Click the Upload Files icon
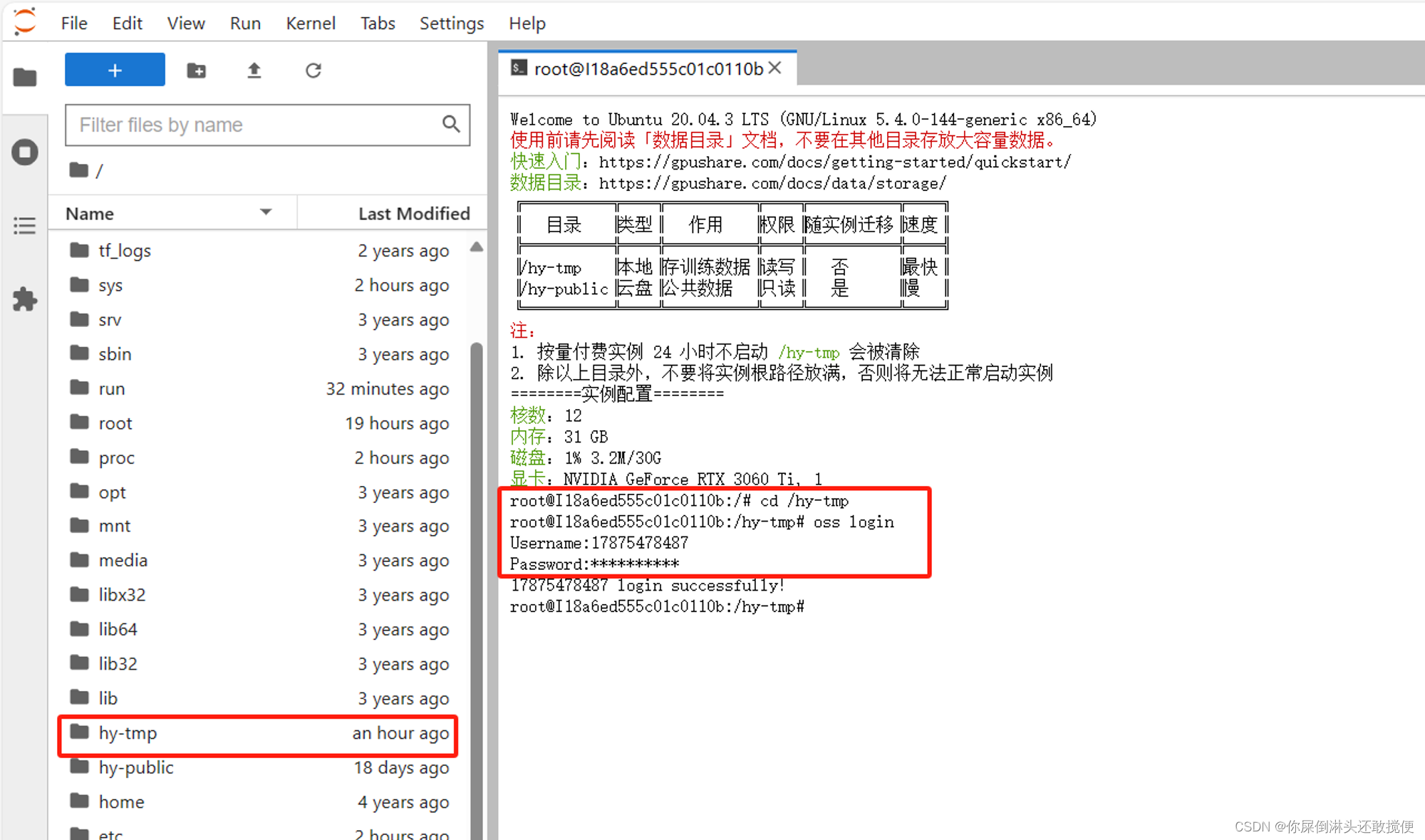This screenshot has width=1425, height=840. 254,71
